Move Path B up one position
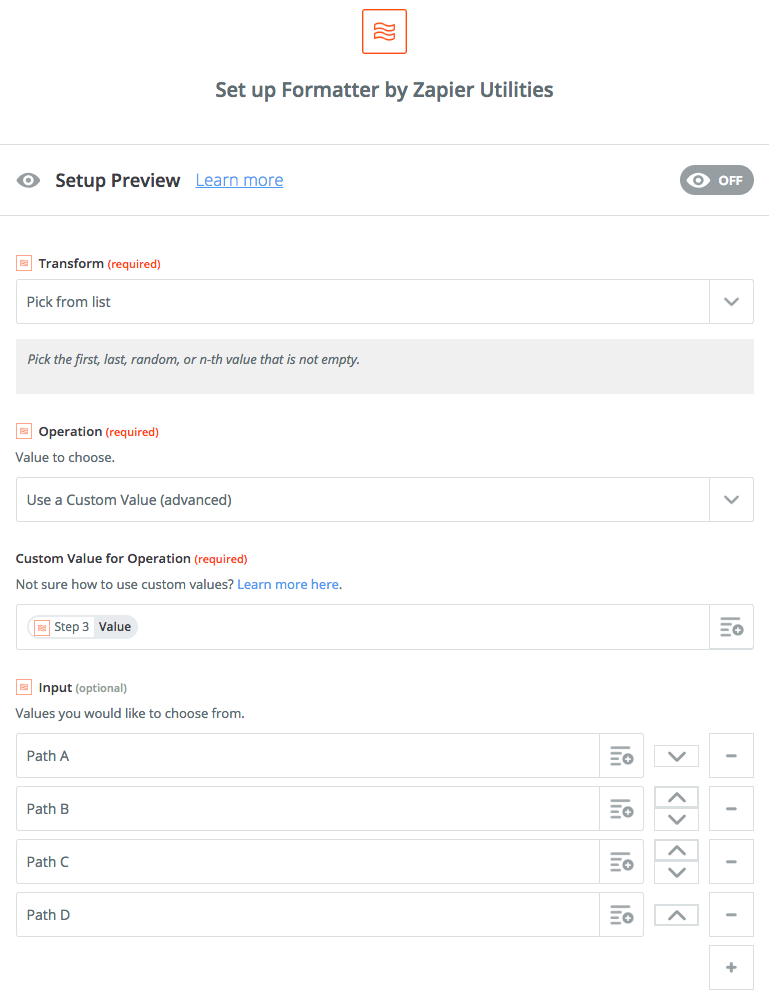This screenshot has height=1001, width=769. tap(676, 797)
